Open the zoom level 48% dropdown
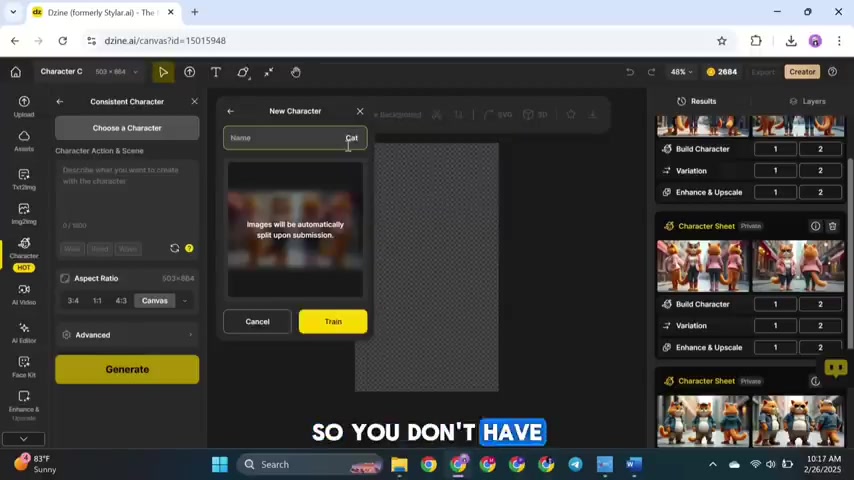The height and width of the screenshot is (480, 854). tap(681, 72)
